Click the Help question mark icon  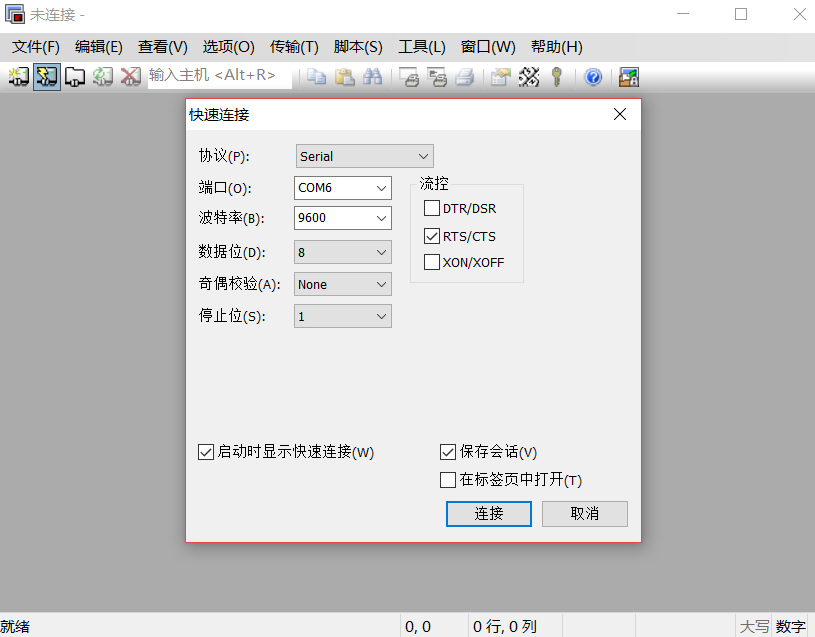tap(593, 77)
